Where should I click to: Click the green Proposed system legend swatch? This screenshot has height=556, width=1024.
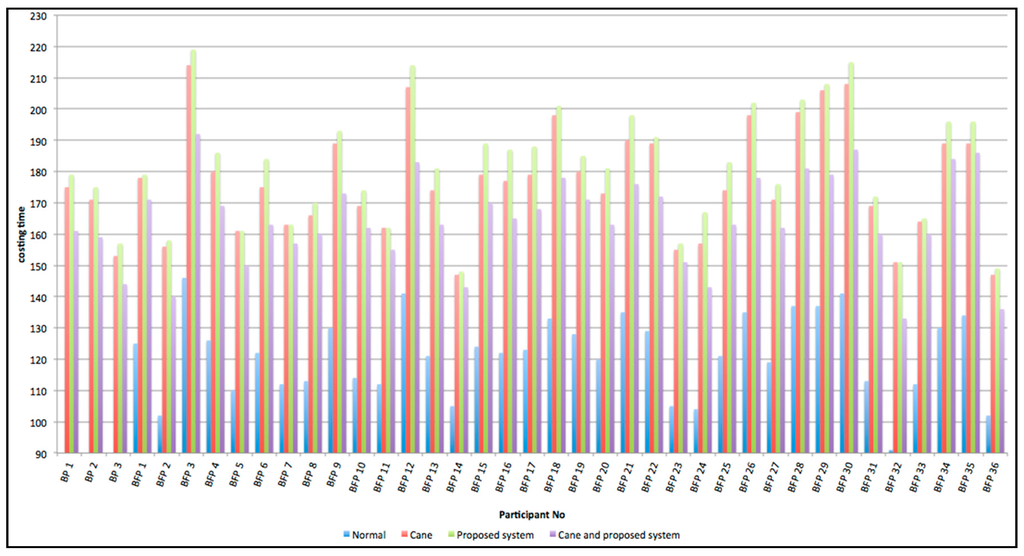[451, 534]
